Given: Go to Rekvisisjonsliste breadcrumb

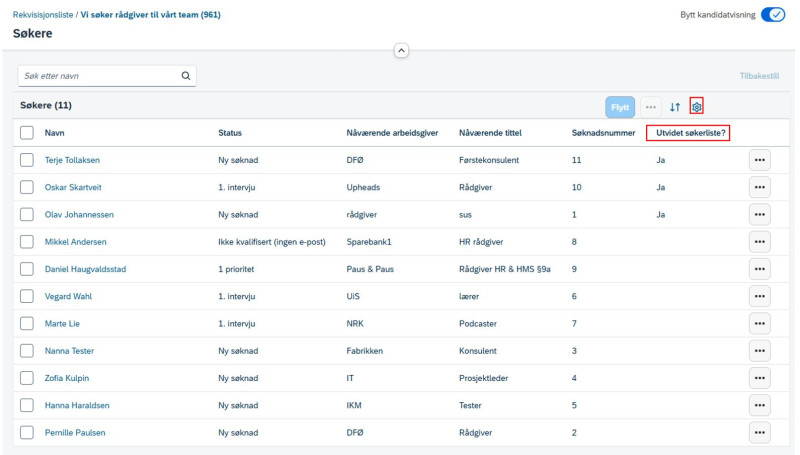Looking at the screenshot, I should tap(43, 15).
